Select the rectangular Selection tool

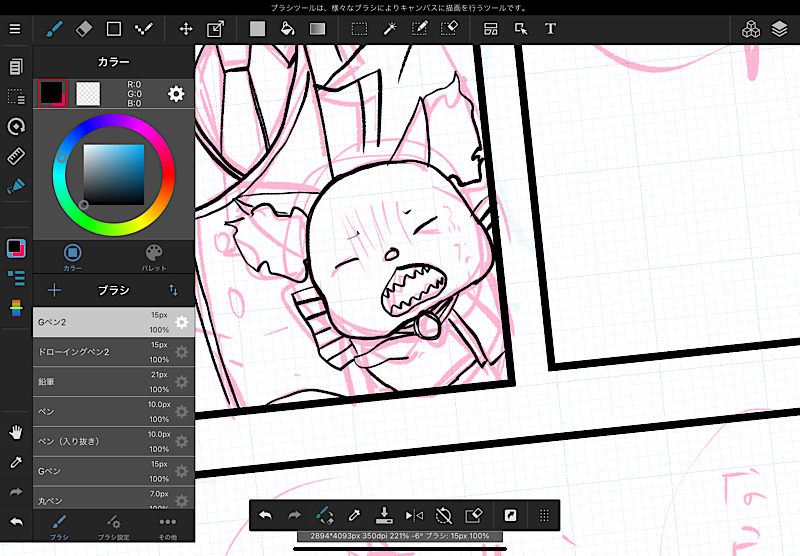point(359,29)
